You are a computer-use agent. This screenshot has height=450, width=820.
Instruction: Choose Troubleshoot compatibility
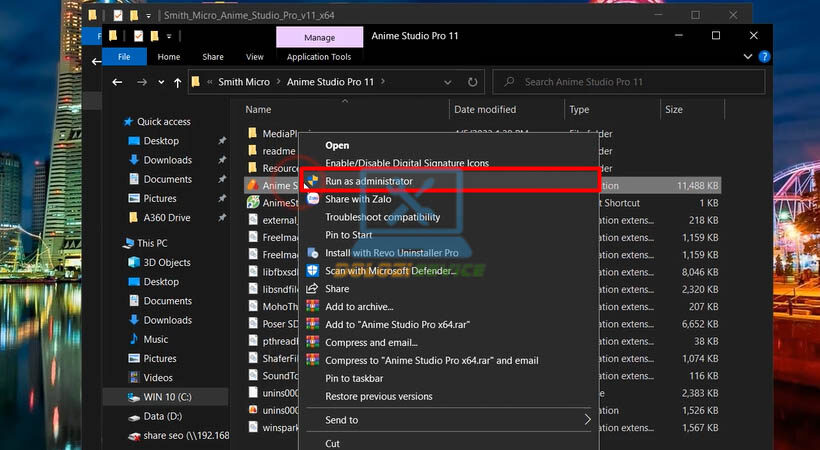(382, 217)
